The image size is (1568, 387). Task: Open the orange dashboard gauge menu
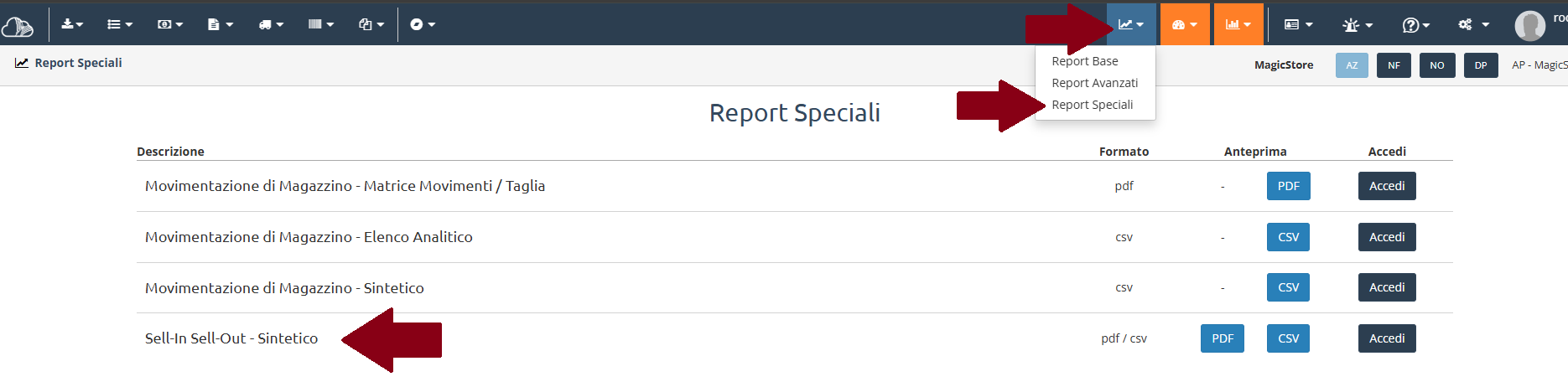click(1184, 24)
